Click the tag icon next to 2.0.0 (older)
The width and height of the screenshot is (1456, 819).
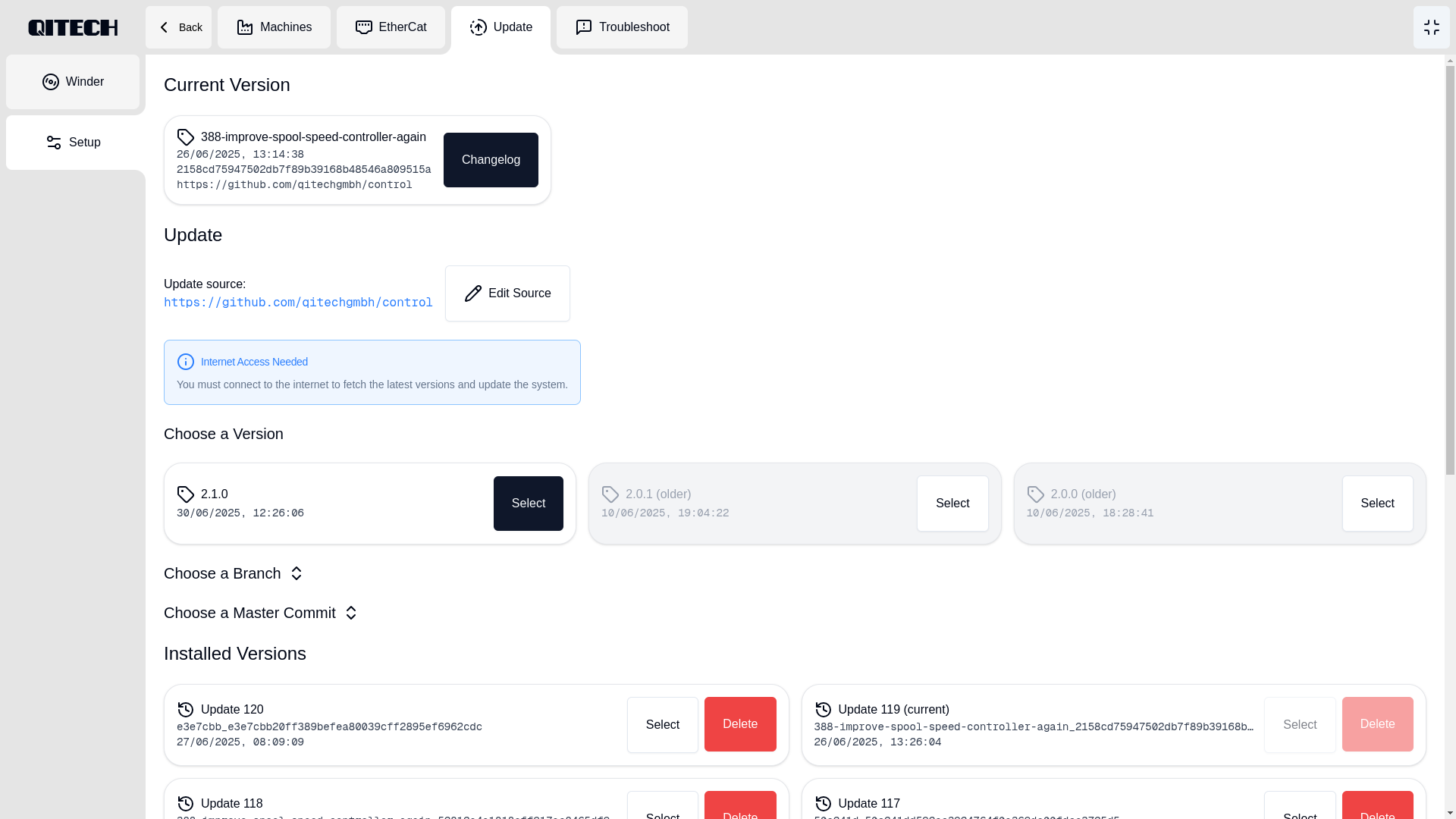click(1036, 494)
